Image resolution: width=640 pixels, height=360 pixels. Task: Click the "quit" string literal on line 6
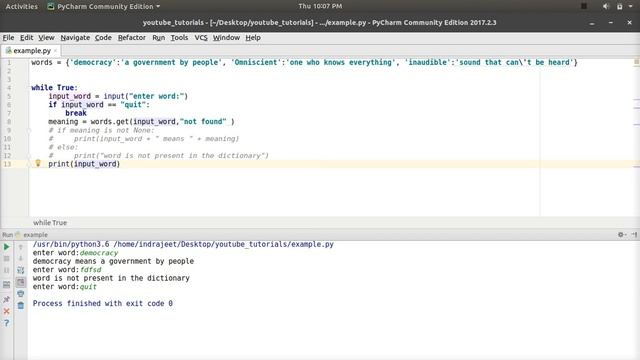click(133, 104)
